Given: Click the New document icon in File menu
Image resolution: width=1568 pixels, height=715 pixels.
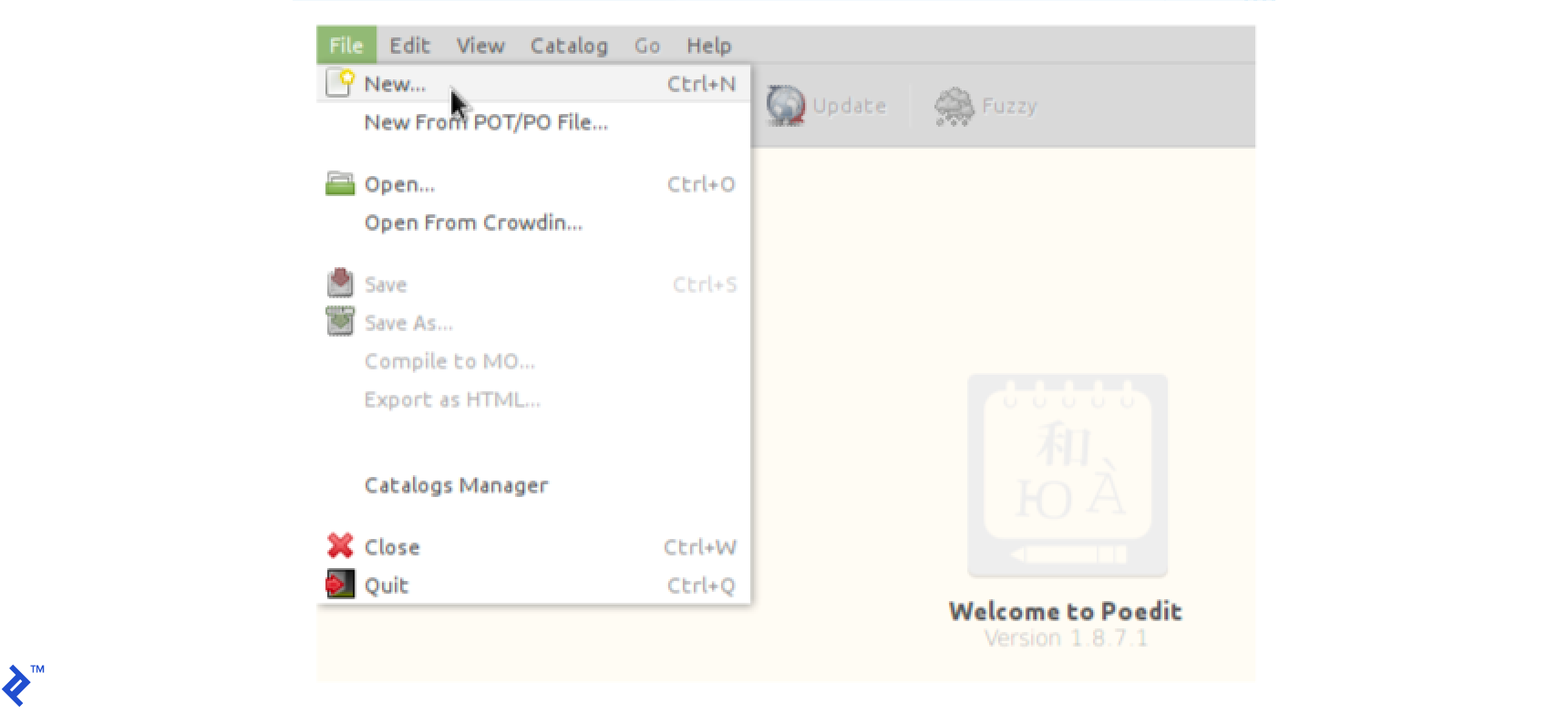Looking at the screenshot, I should click(x=340, y=83).
